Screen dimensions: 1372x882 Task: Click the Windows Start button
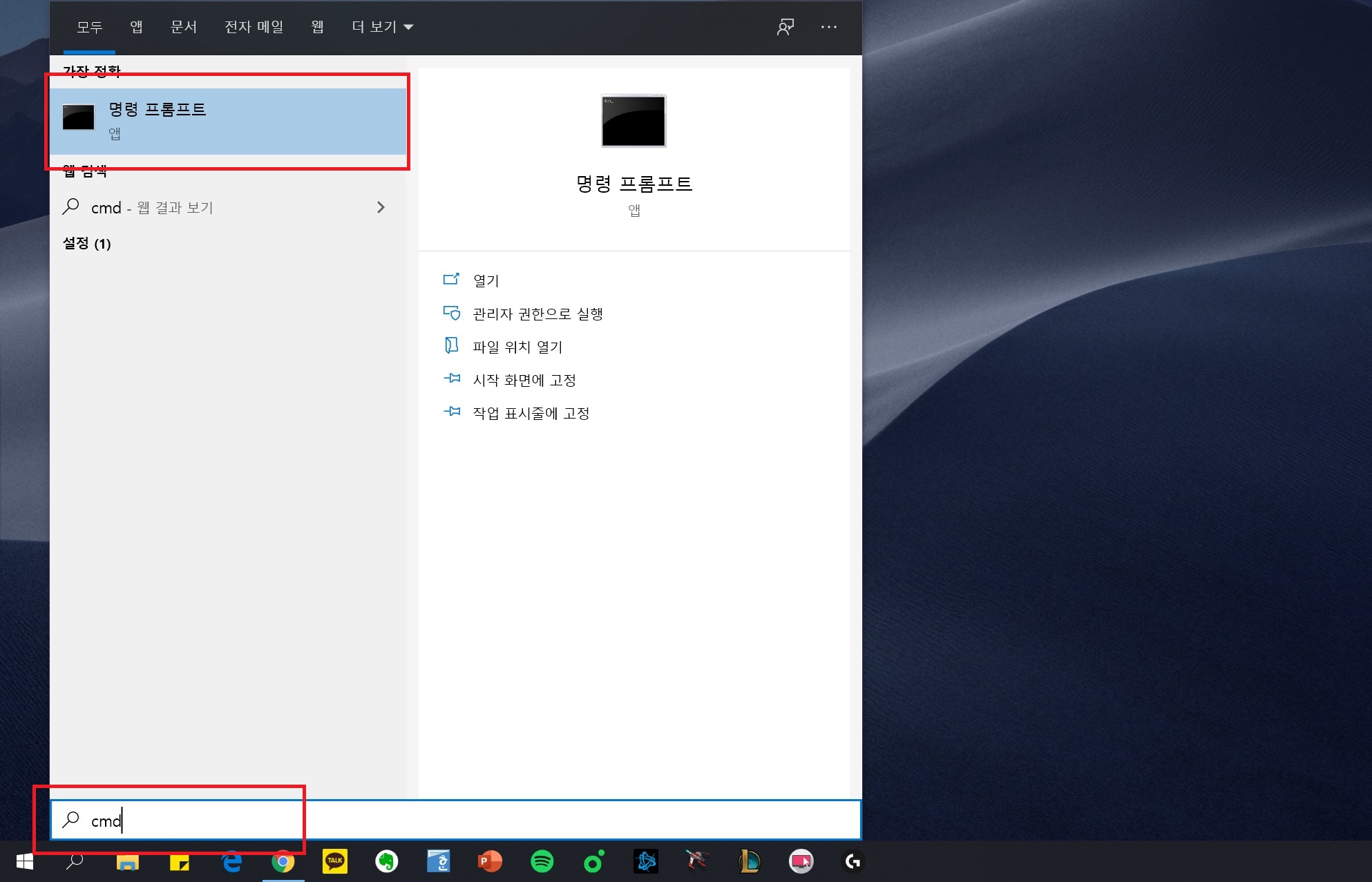pos(25,861)
